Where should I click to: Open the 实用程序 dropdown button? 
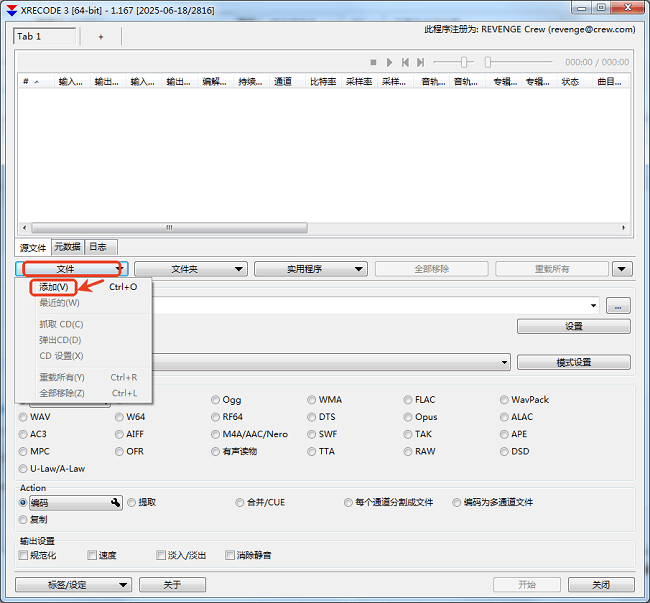310,269
